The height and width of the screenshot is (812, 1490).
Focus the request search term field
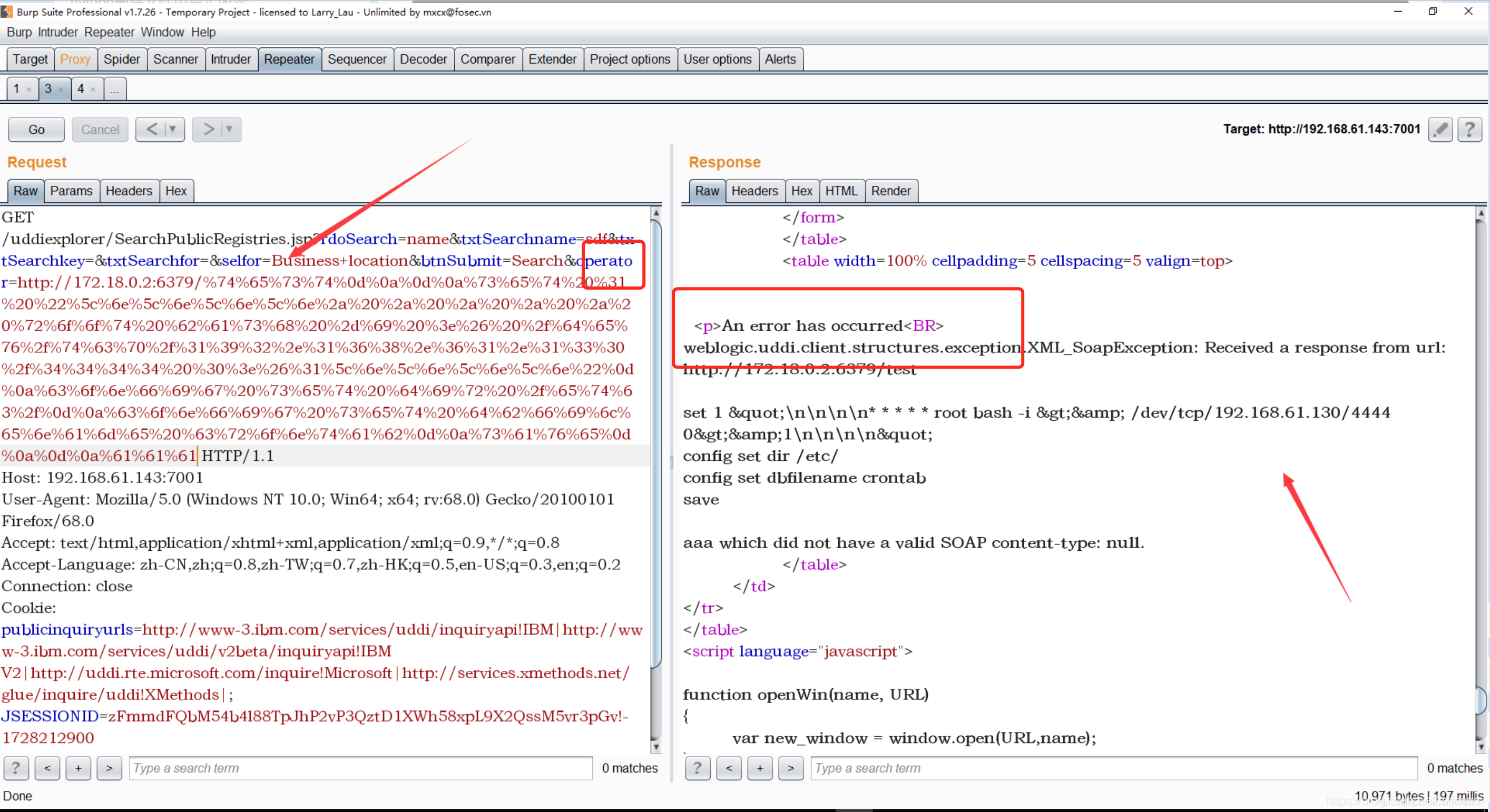(x=361, y=768)
